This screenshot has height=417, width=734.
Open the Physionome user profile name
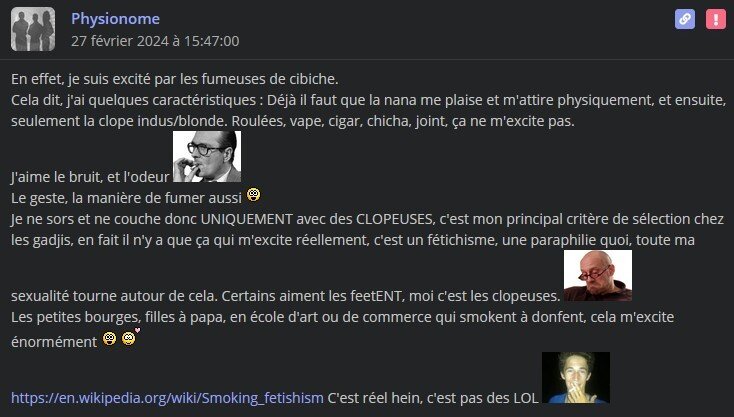pos(115,19)
